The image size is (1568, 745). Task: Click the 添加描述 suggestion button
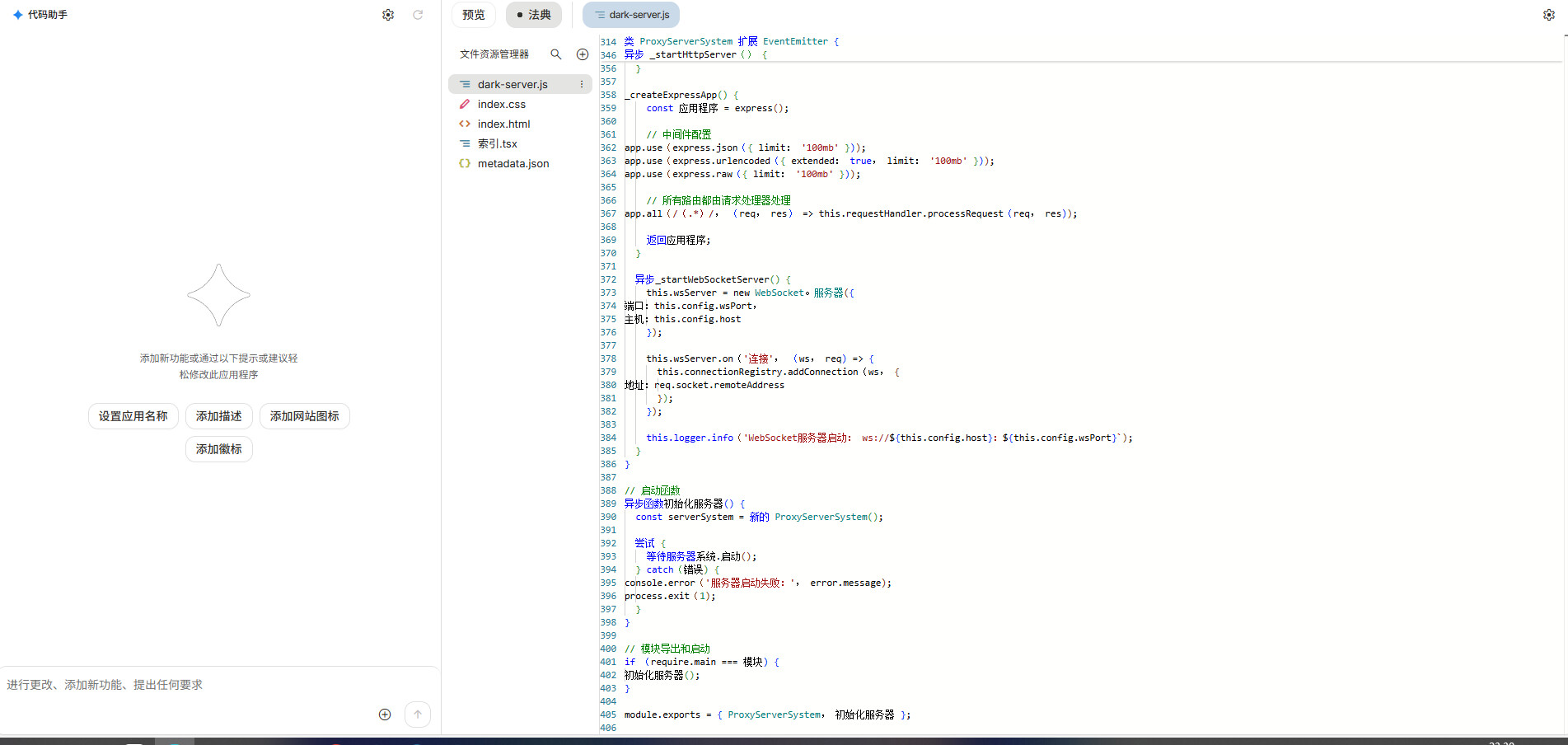(219, 416)
